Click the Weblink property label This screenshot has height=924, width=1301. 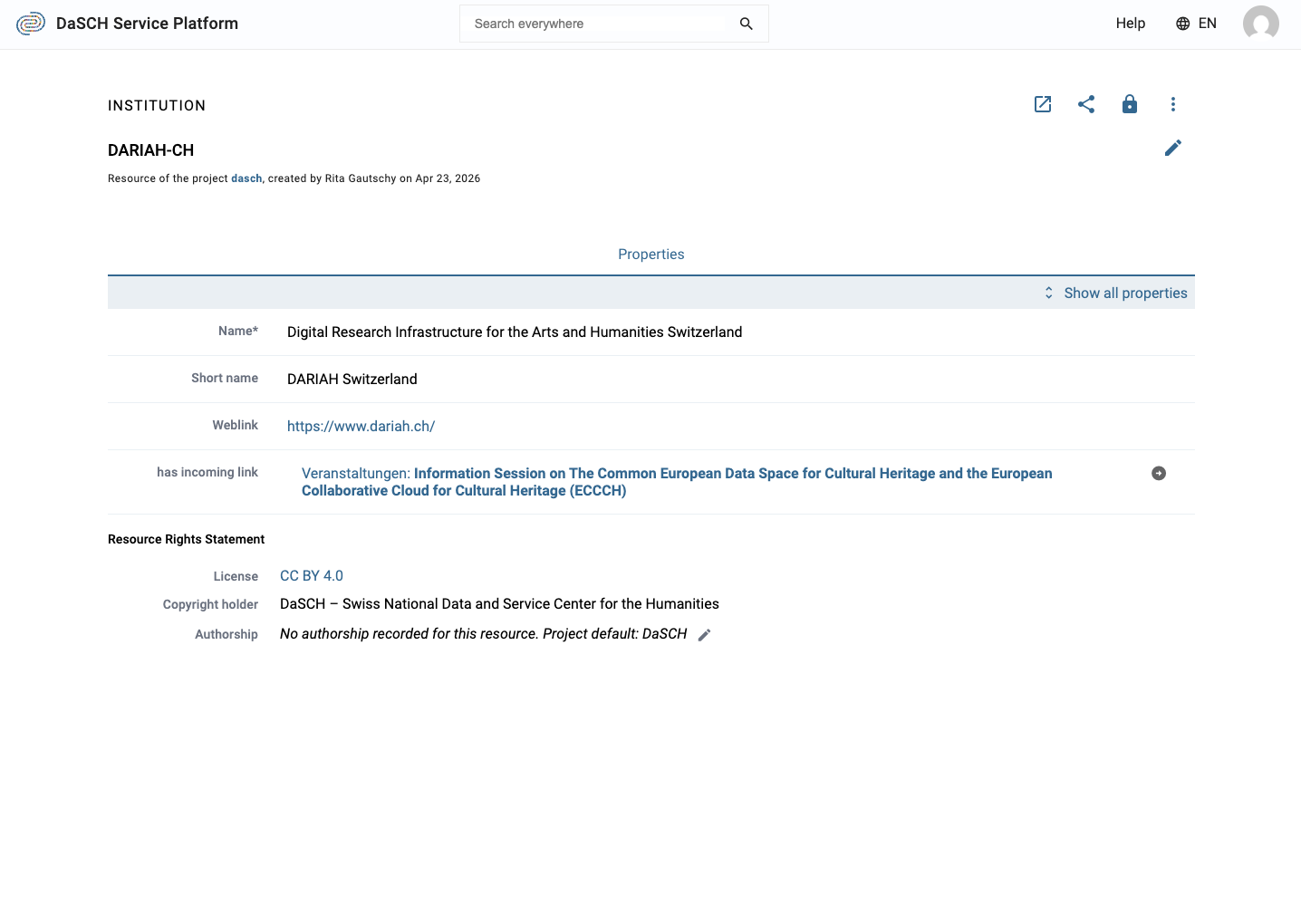(x=236, y=425)
